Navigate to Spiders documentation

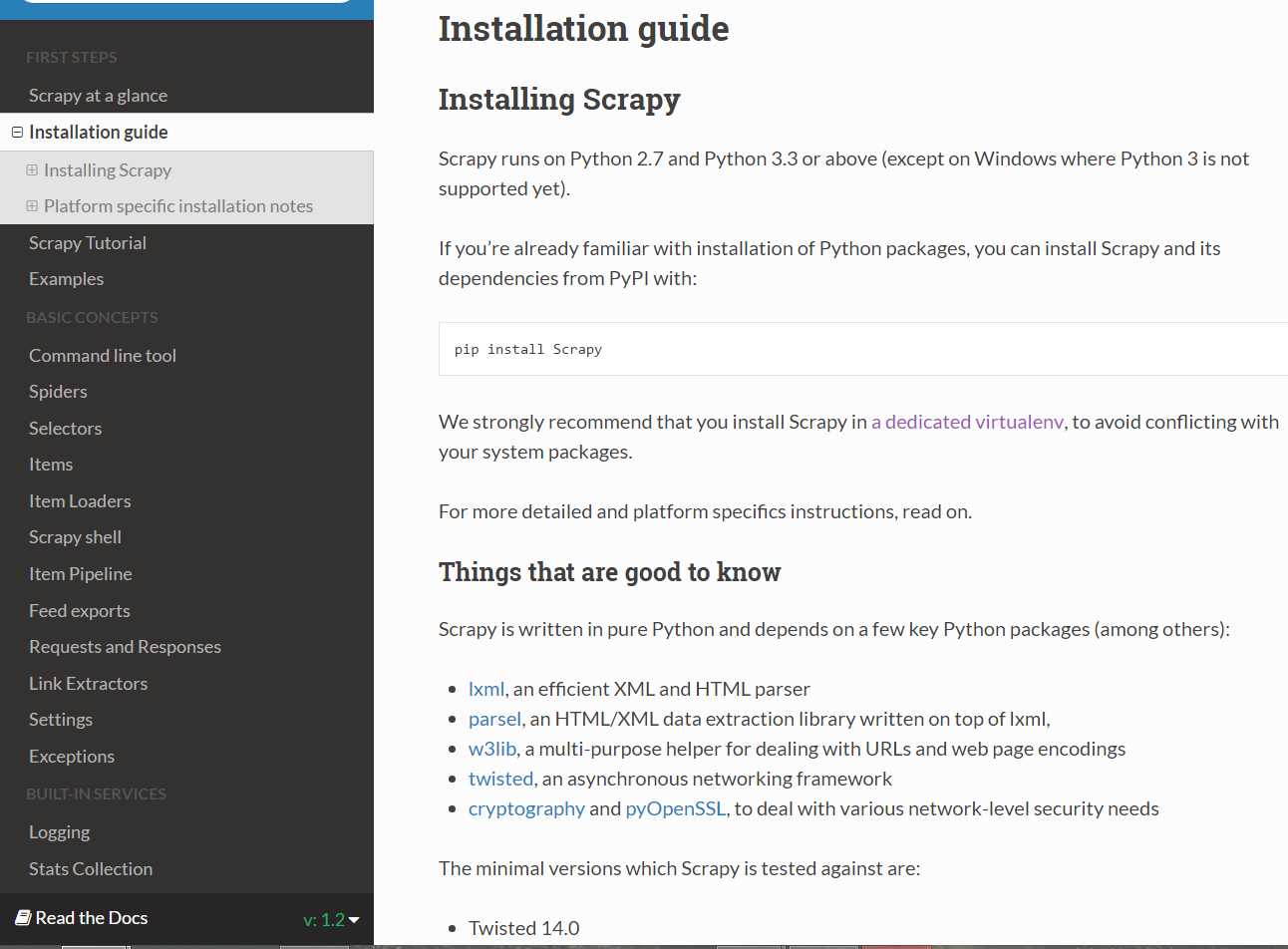coord(58,392)
